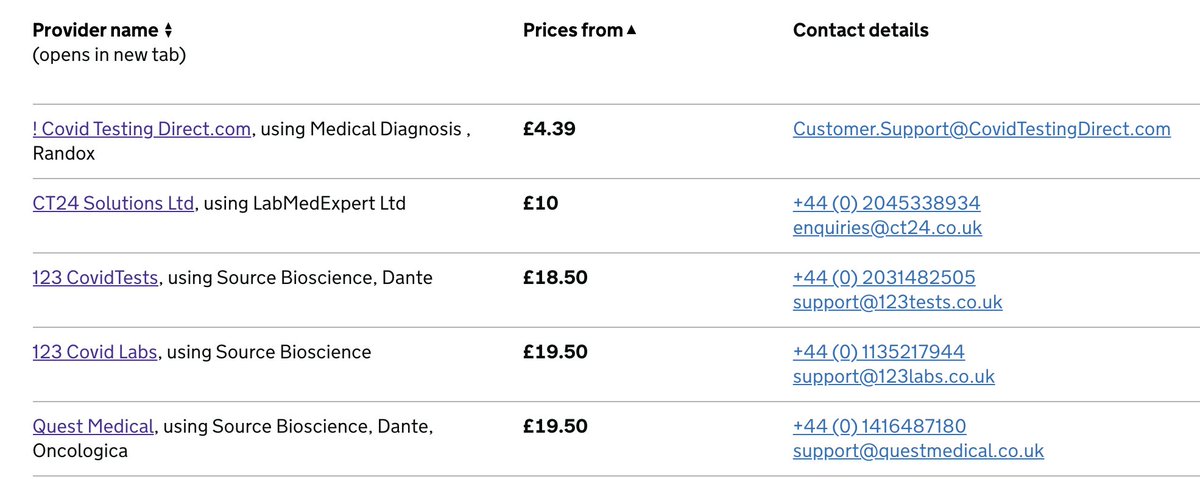Call Quest Medical at +44 (0) 1416487180
This screenshot has width=1200, height=479.
click(x=879, y=426)
